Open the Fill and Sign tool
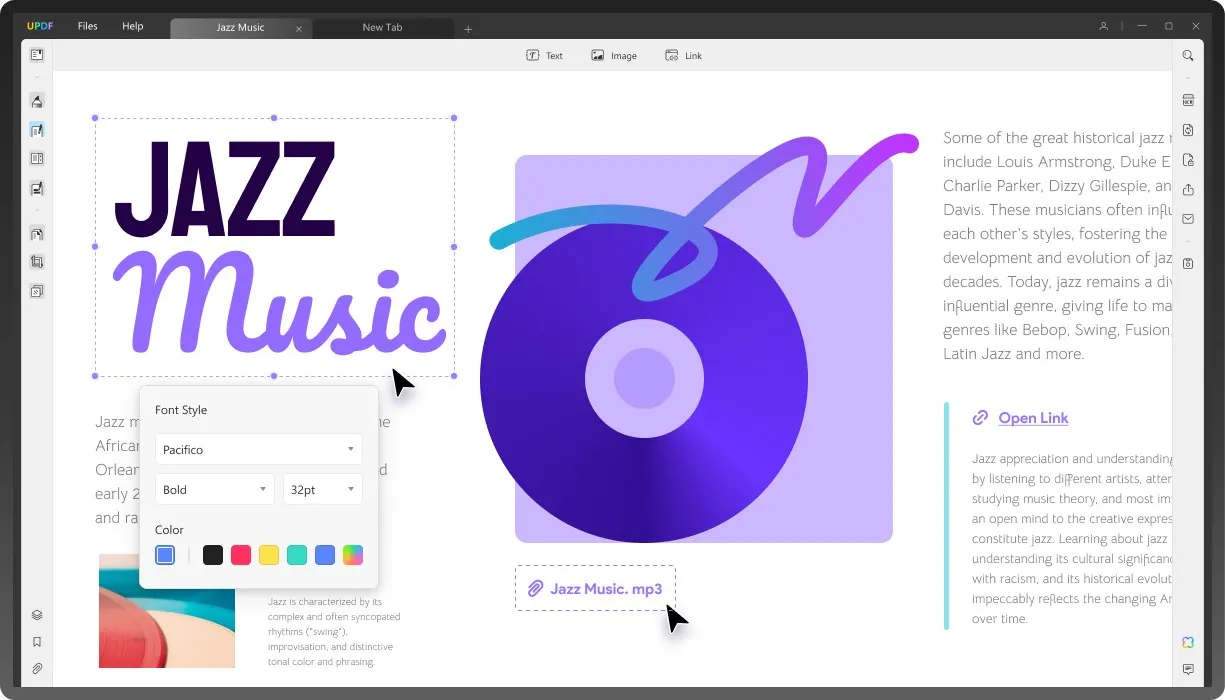This screenshot has height=700, width=1225. (37, 188)
